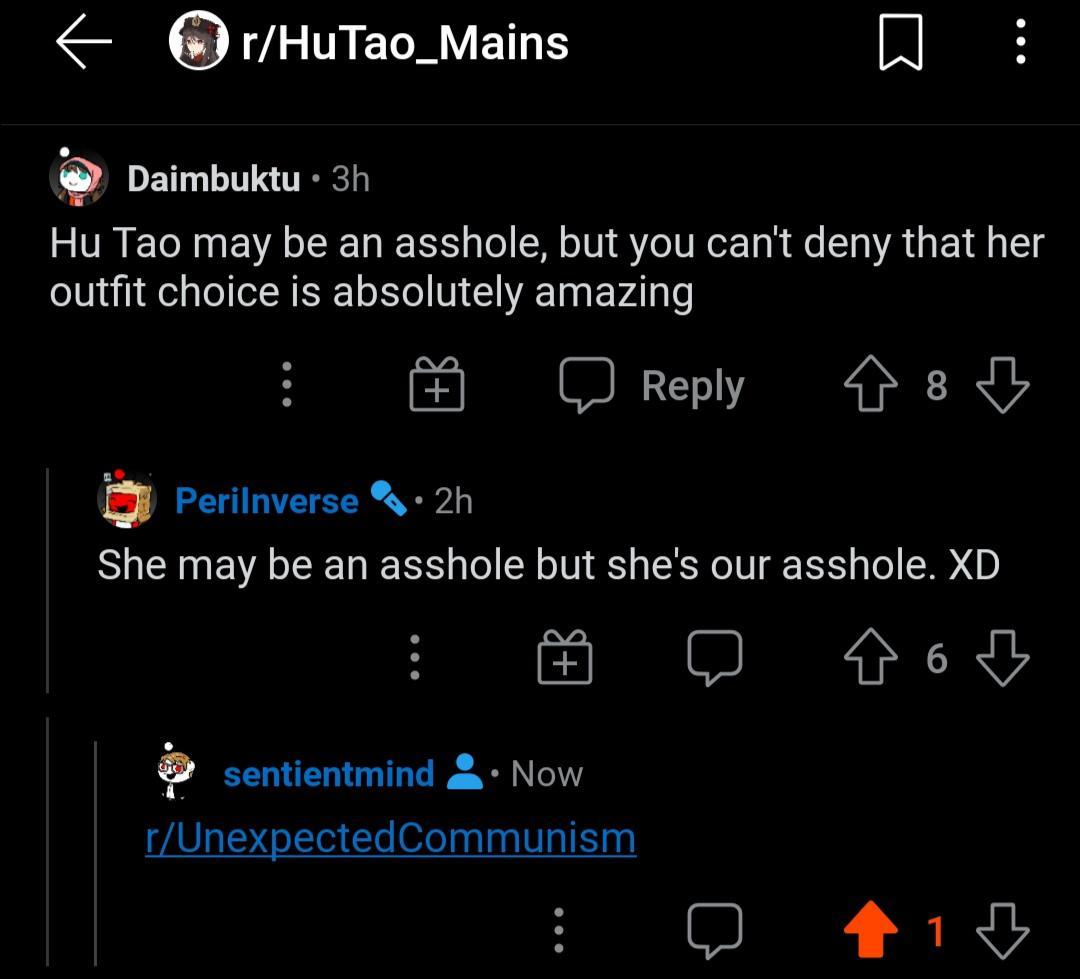Downvote Daimbuktu's comment
The height and width of the screenshot is (979, 1080).
pos(1004,384)
